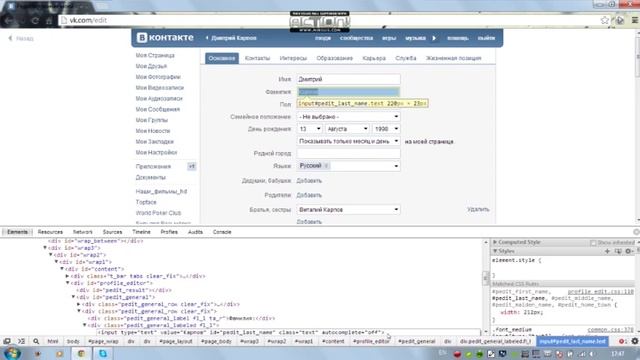
Task: Click the taskbar clock
Action: [x=618, y=353]
